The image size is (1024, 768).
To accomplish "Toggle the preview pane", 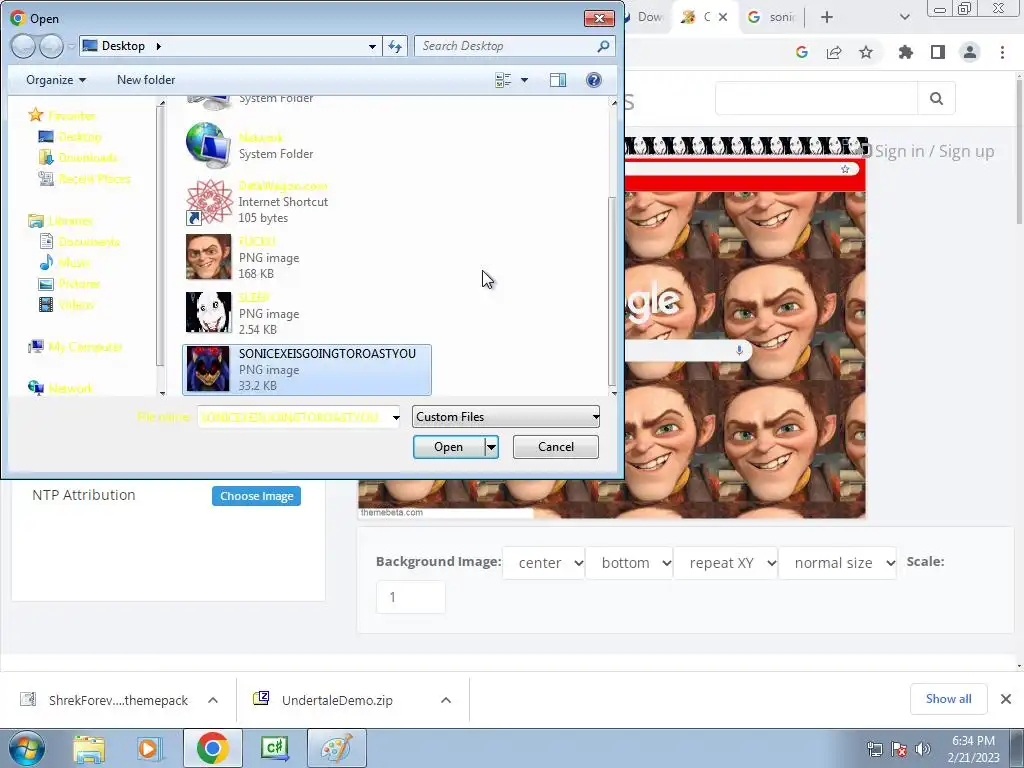I will point(558,80).
